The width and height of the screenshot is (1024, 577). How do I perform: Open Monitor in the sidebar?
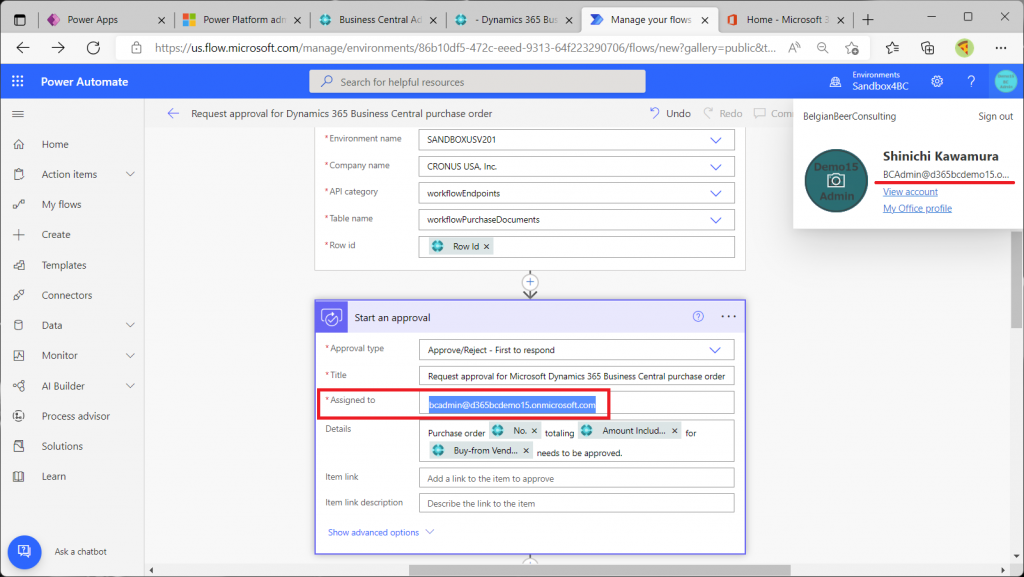coord(59,355)
